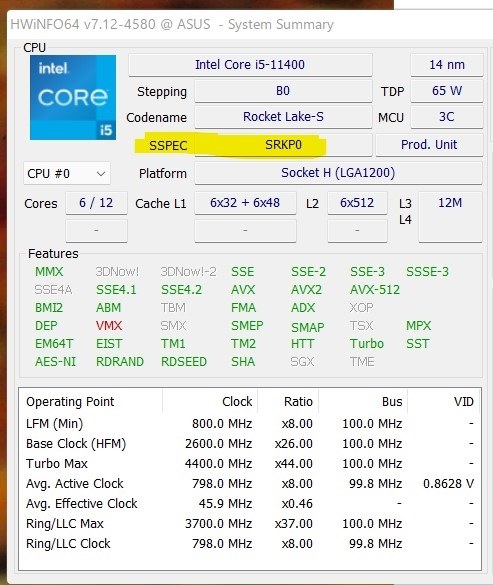
Task: Click the 0.8628 V VID value
Action: tap(449, 484)
